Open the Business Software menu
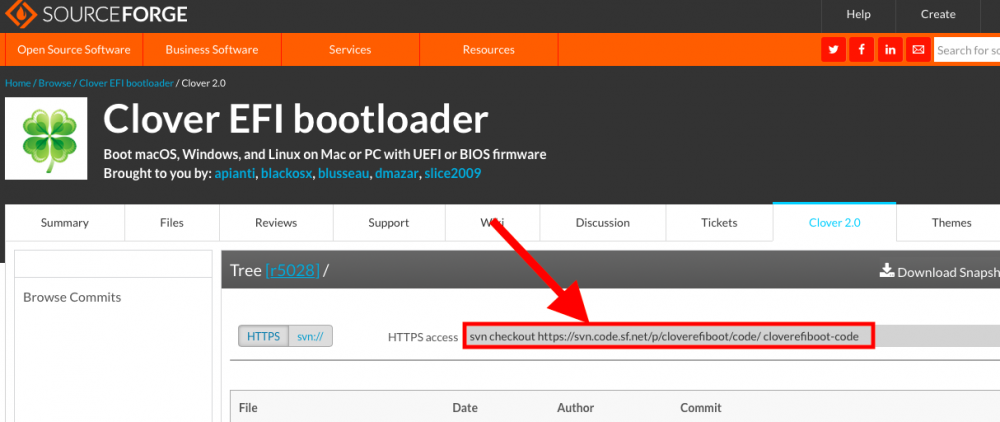The width and height of the screenshot is (1000, 422). [212, 50]
